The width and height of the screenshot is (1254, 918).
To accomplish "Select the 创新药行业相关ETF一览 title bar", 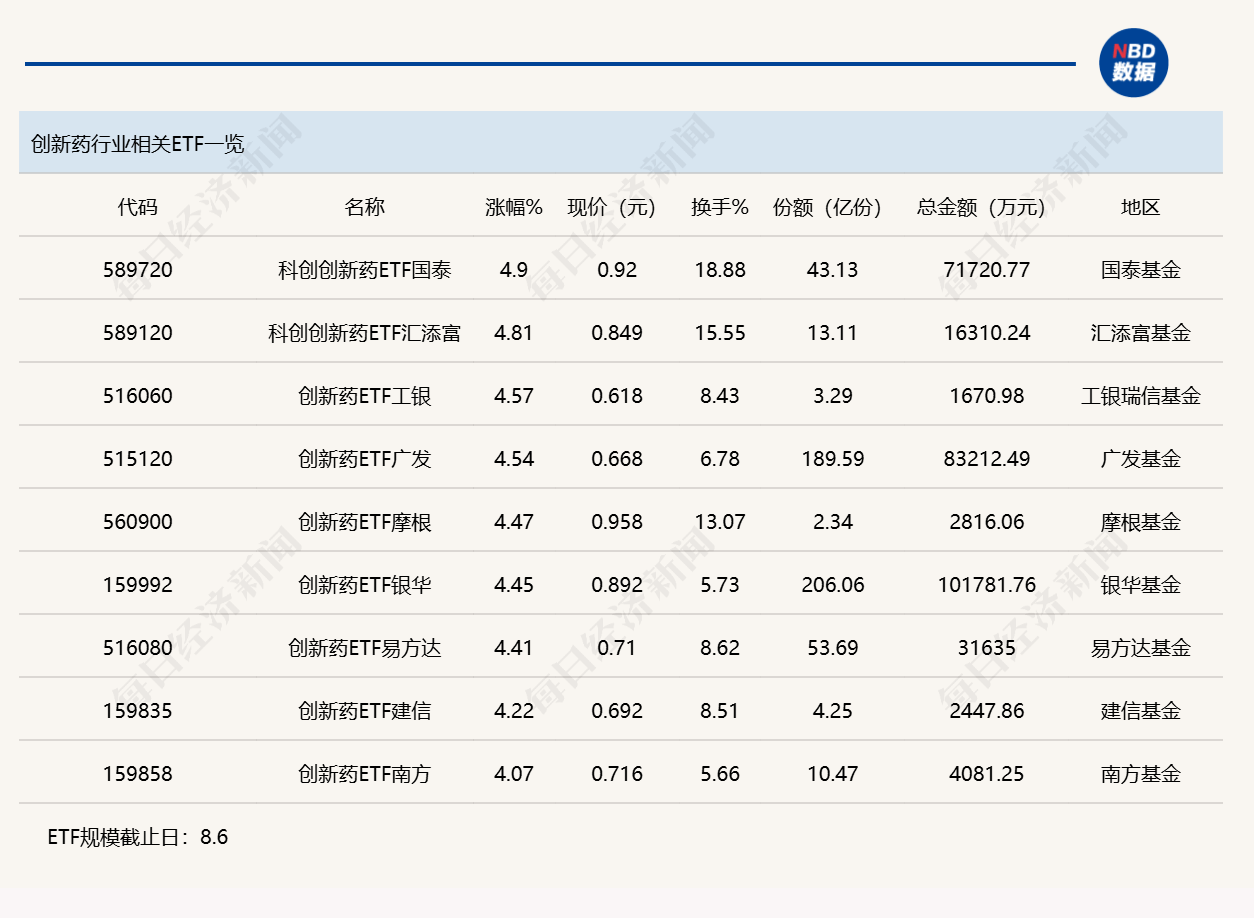I will [620, 142].
